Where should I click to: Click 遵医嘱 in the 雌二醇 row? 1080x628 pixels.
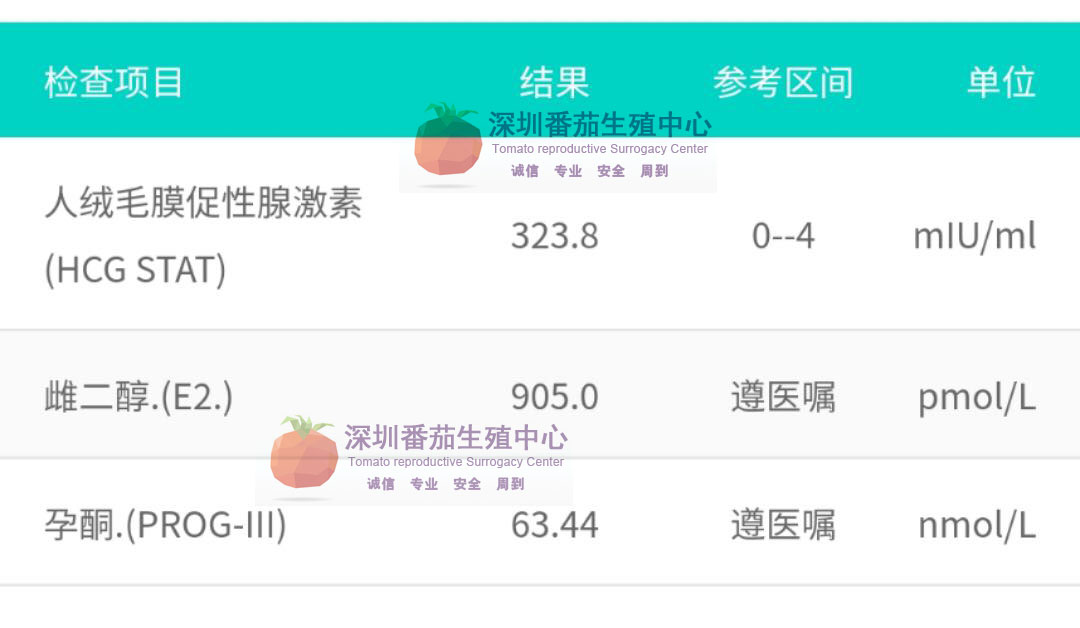click(783, 397)
